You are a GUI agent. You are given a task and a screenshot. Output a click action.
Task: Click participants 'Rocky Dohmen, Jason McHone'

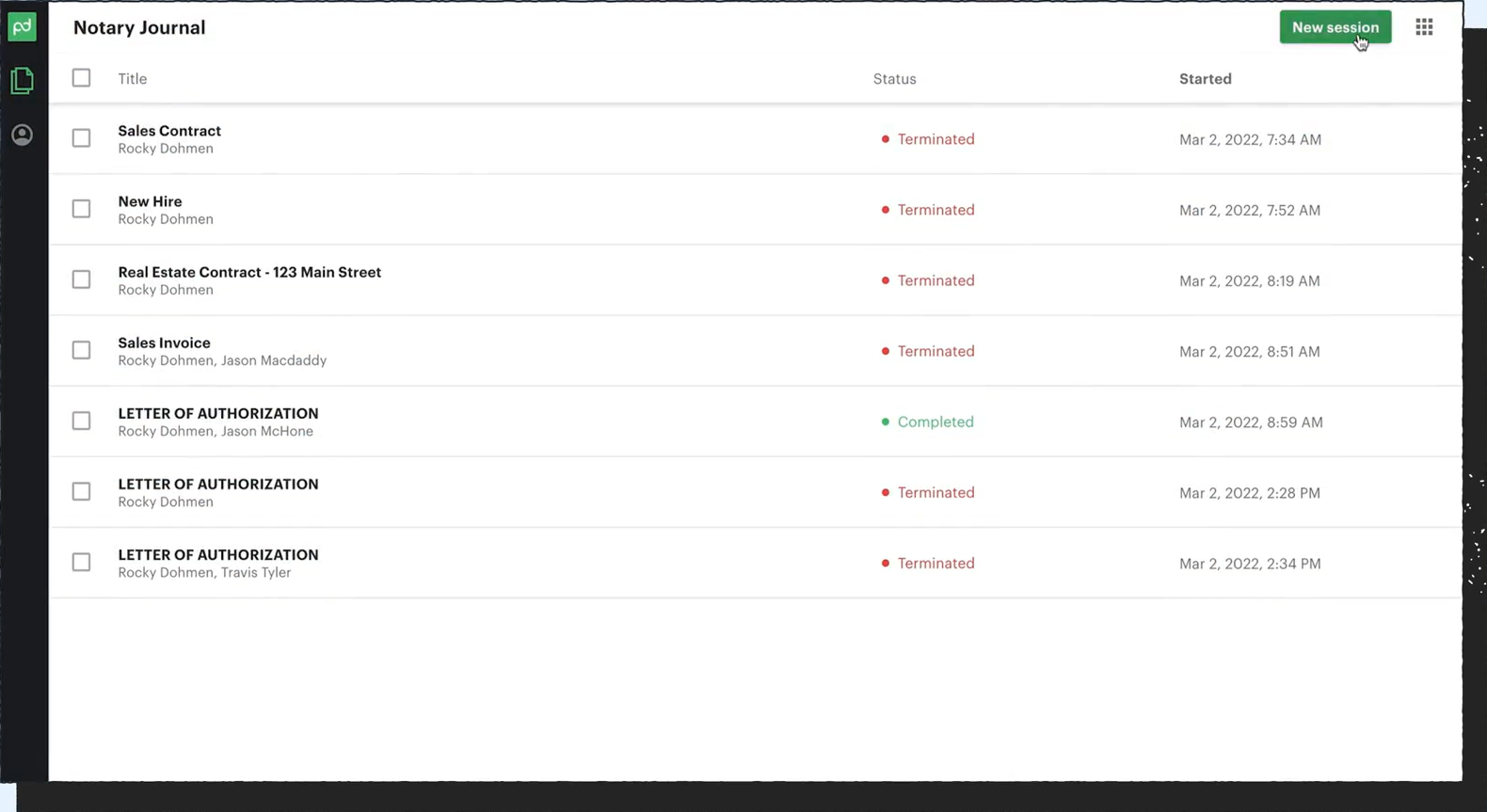point(216,431)
